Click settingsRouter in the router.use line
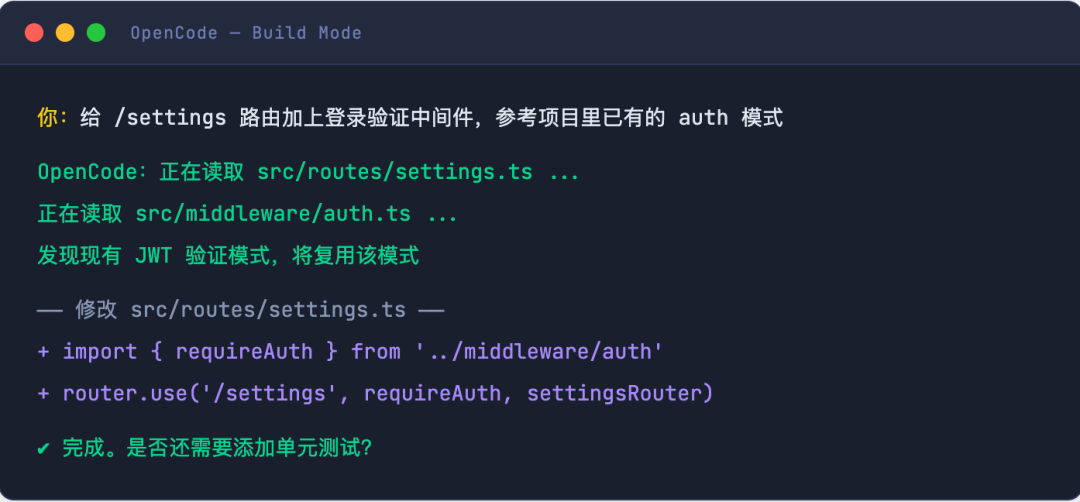Image resolution: width=1080 pixels, height=502 pixels. pos(614,394)
